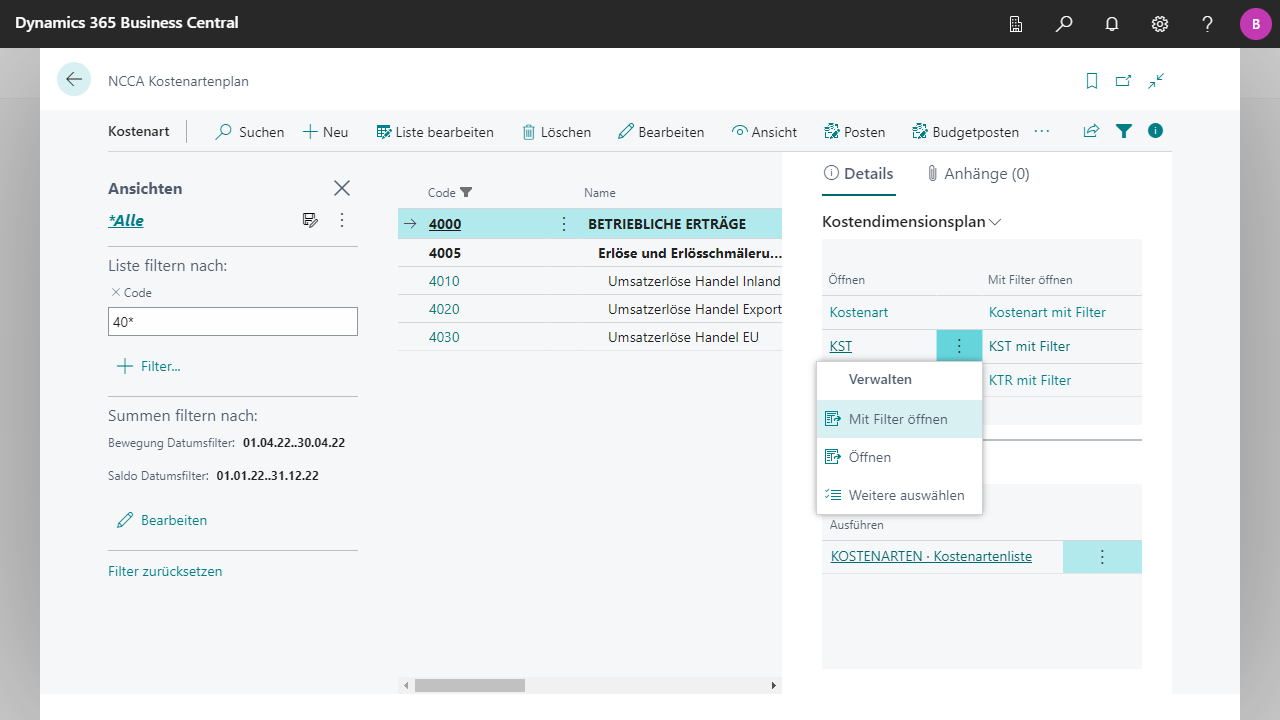Viewport: 1280px width, 720px height.
Task: Open more options ellipsis in toolbar
Action: click(1042, 131)
